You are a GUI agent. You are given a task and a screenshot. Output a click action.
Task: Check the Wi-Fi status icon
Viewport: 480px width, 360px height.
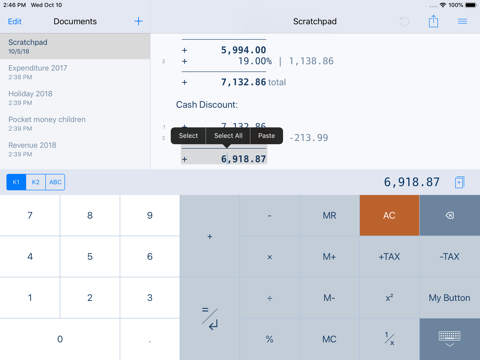click(443, 5)
